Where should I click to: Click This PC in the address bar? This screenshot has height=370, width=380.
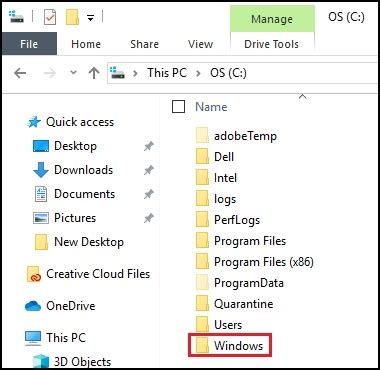pyautogui.click(x=167, y=73)
